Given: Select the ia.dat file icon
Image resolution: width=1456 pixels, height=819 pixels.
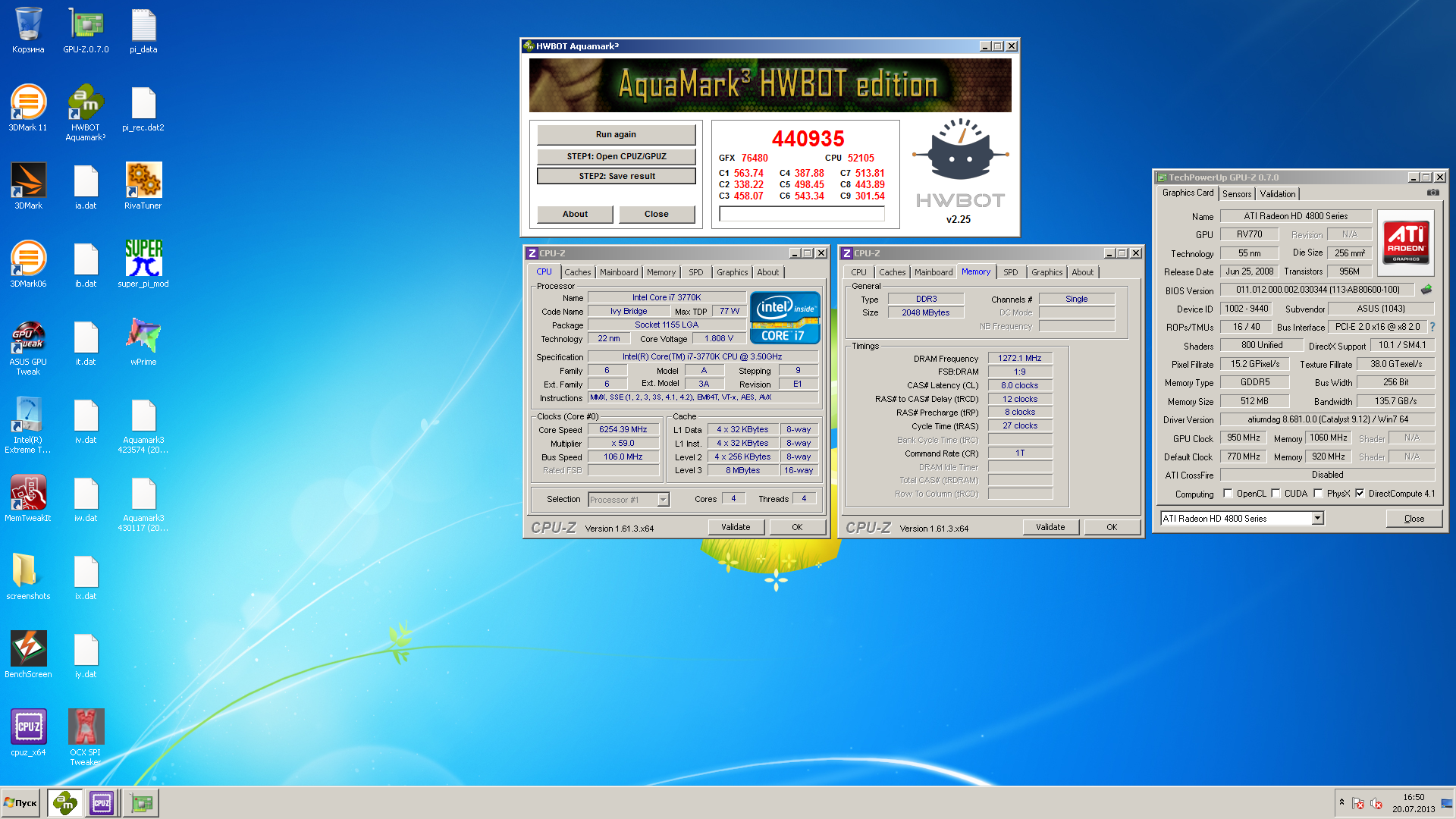Looking at the screenshot, I should point(86,187).
